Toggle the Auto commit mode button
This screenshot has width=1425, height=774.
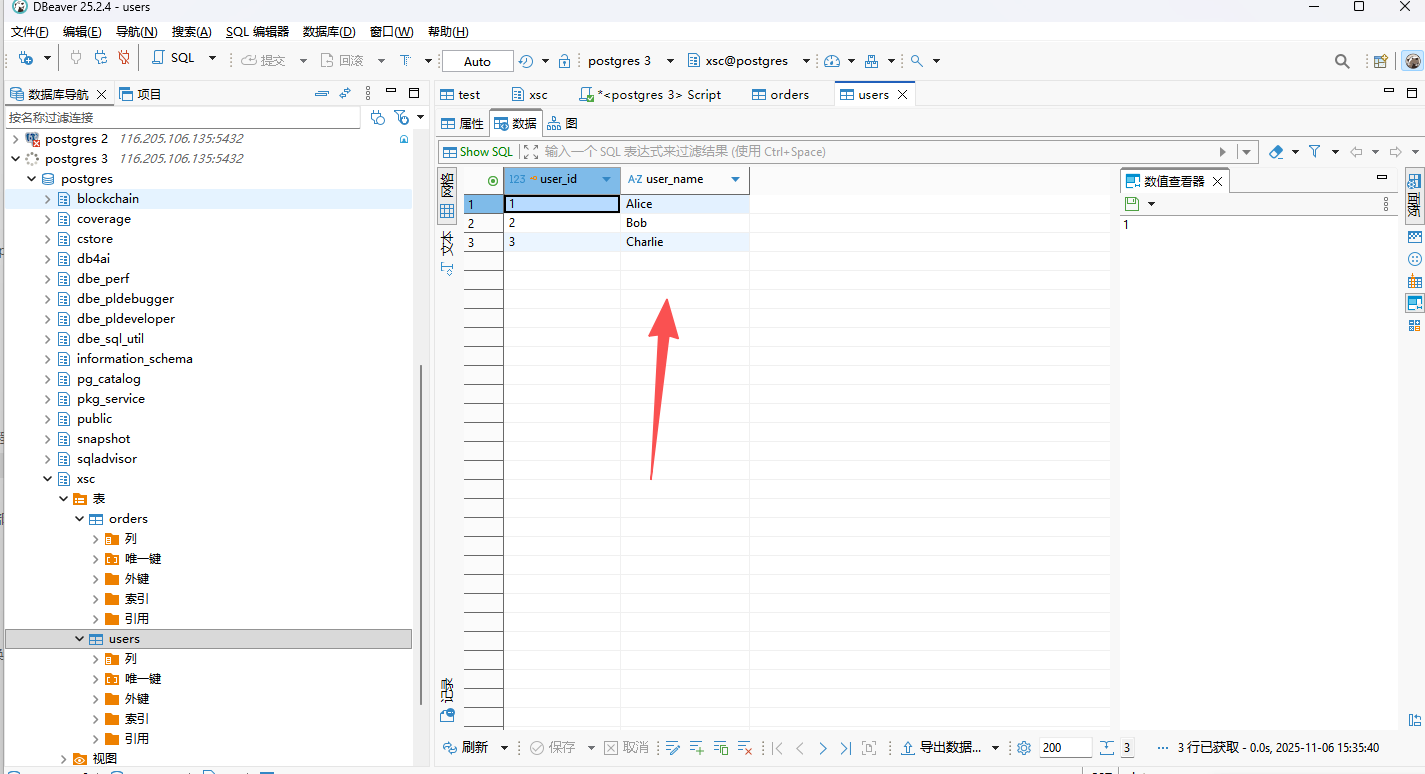[x=477, y=61]
